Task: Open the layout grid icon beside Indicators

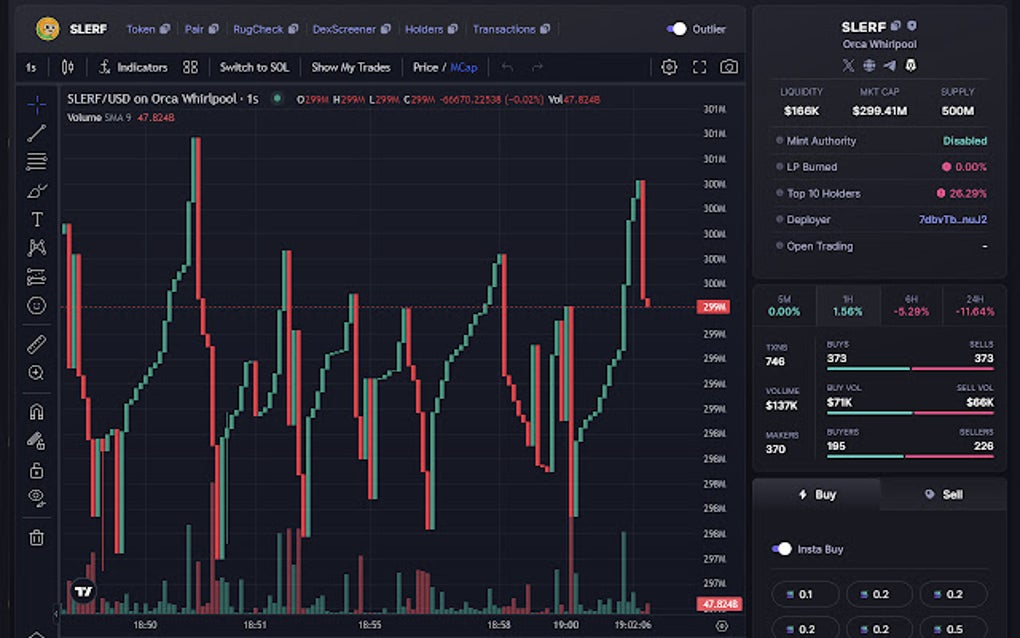Action: 190,67
